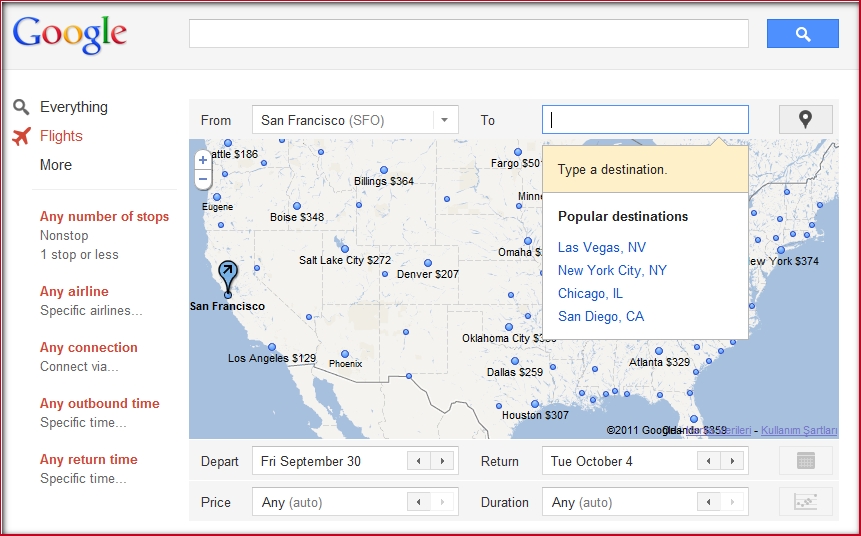Open the San Francisco (SFO) origin box
The width and height of the screenshot is (861, 536).
point(355,120)
